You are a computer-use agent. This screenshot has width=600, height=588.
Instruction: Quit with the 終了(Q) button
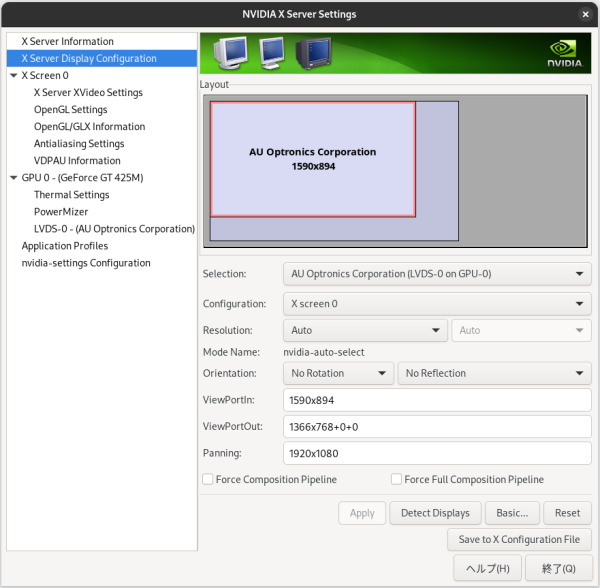point(558,568)
